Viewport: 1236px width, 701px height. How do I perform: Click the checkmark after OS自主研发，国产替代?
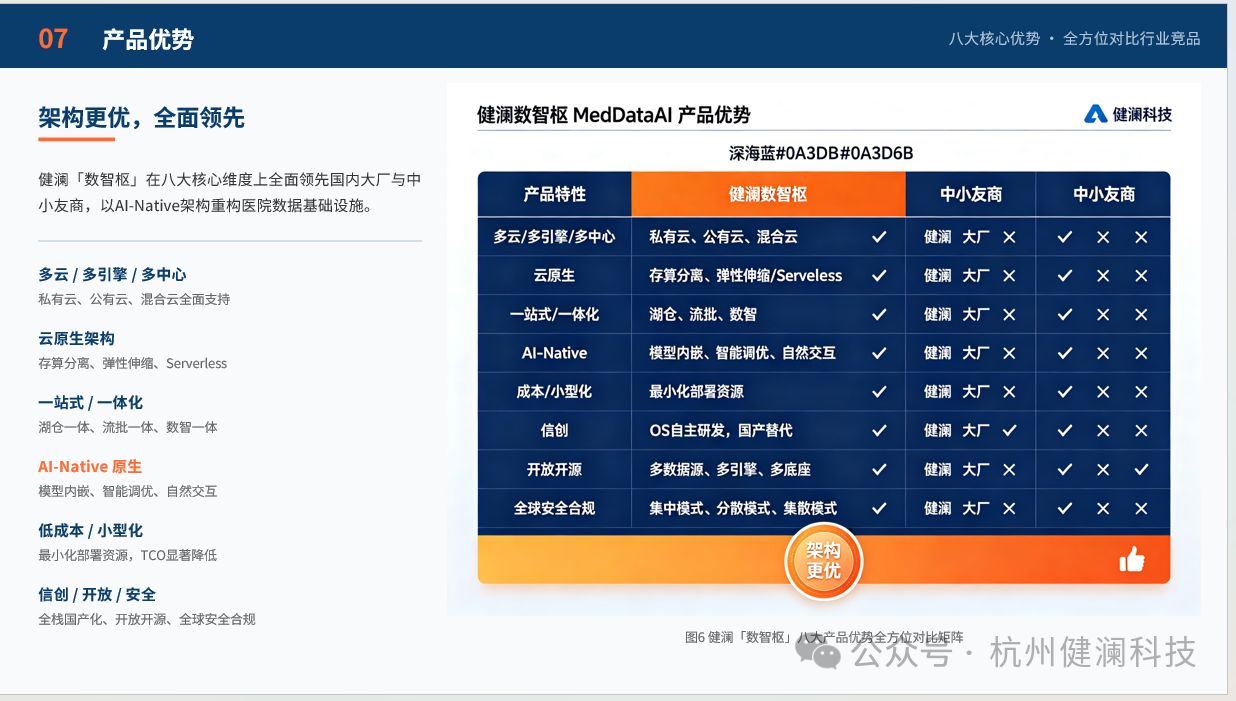pyautogui.click(x=879, y=431)
